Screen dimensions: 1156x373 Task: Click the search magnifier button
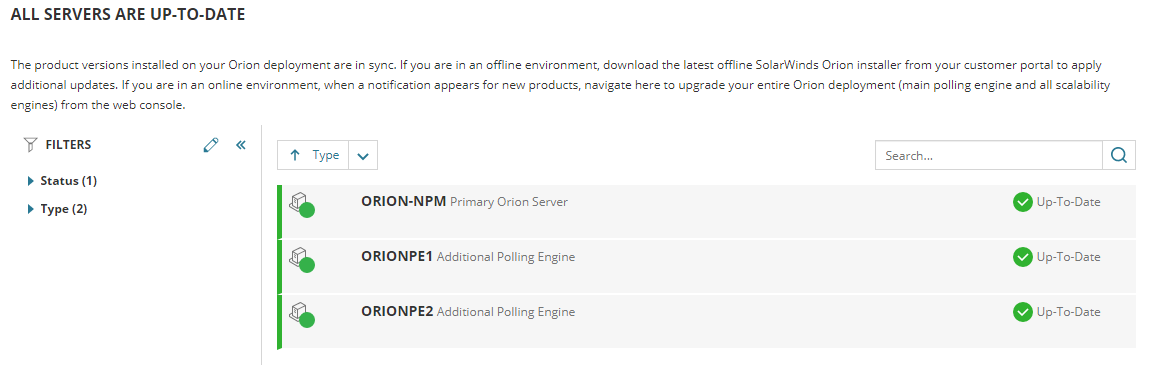coord(1118,156)
